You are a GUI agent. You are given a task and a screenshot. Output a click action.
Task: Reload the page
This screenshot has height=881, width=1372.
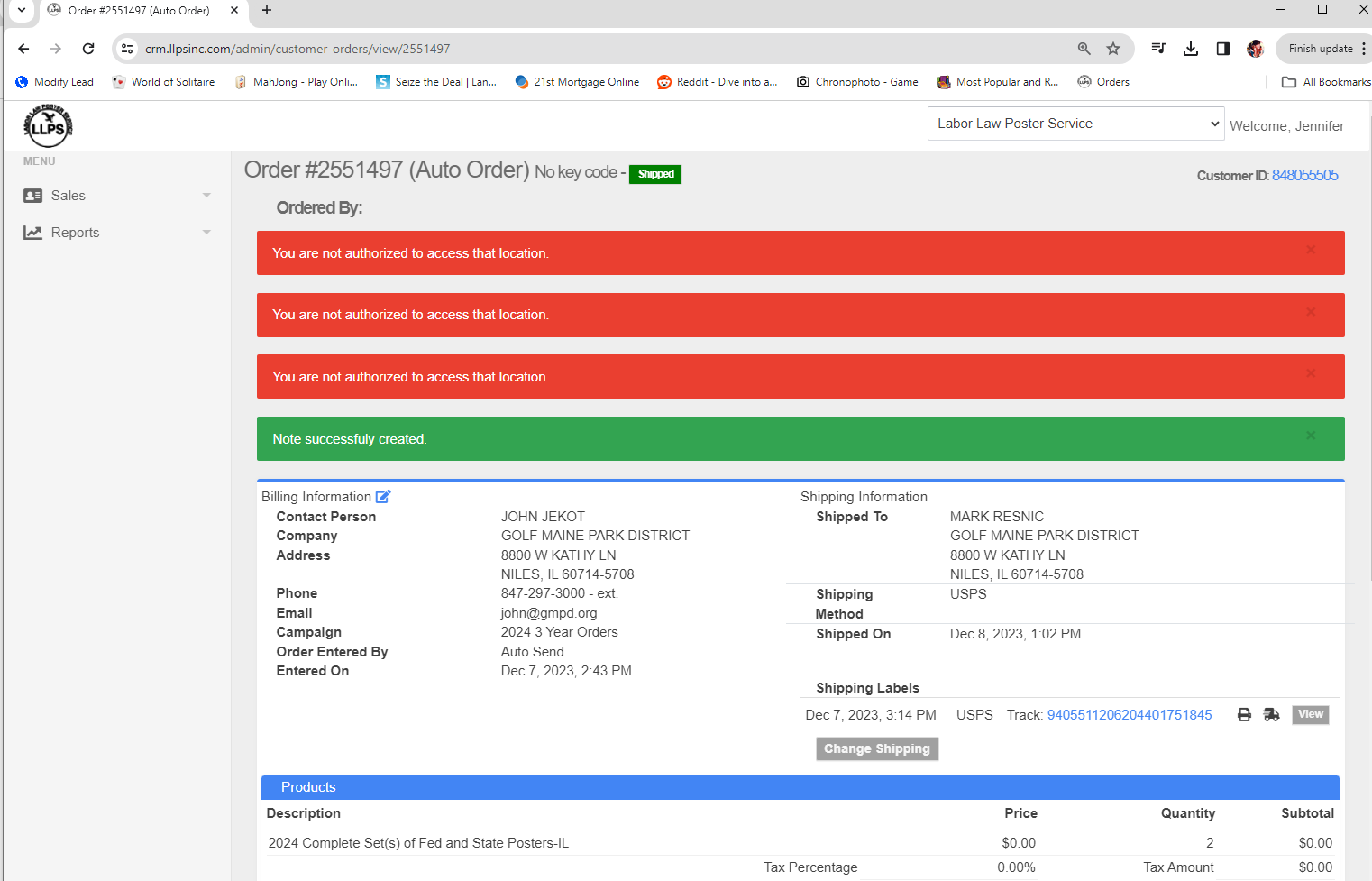(88, 49)
